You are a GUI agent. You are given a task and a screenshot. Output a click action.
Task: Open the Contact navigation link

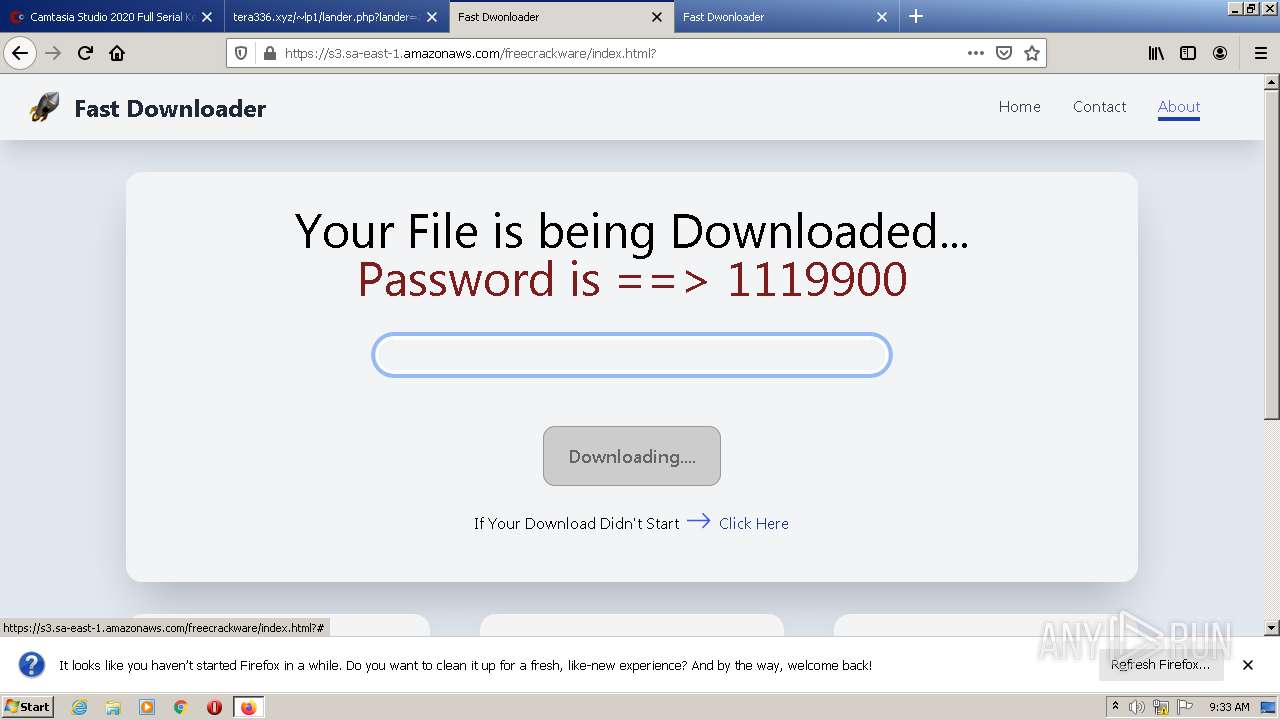1099,107
